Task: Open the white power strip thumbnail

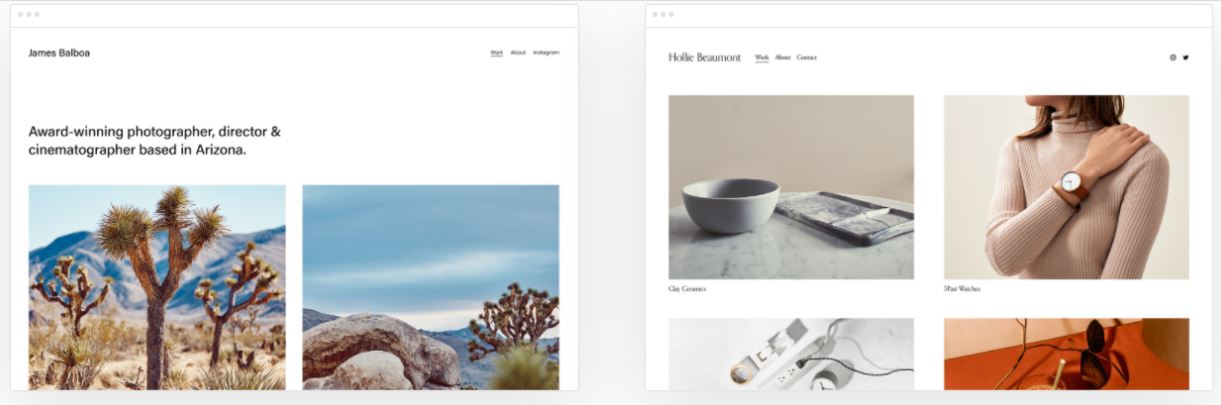Action: point(791,354)
